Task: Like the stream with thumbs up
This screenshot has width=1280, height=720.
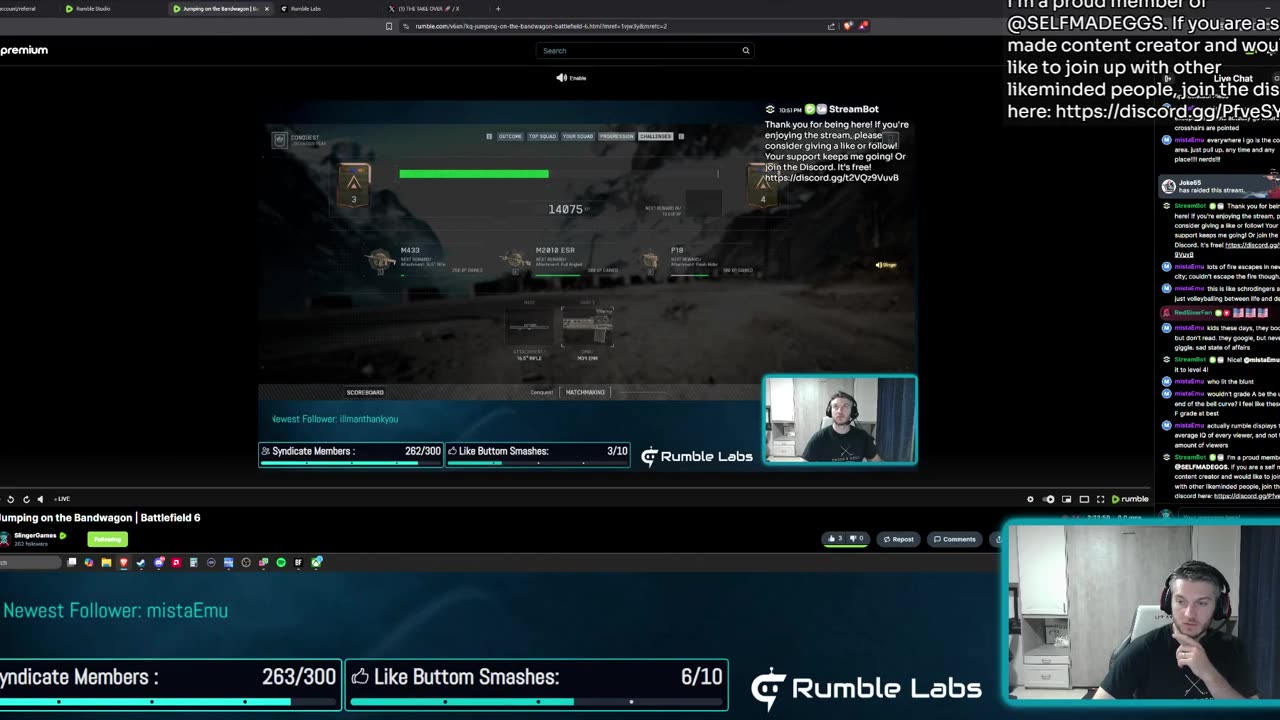Action: pos(835,539)
